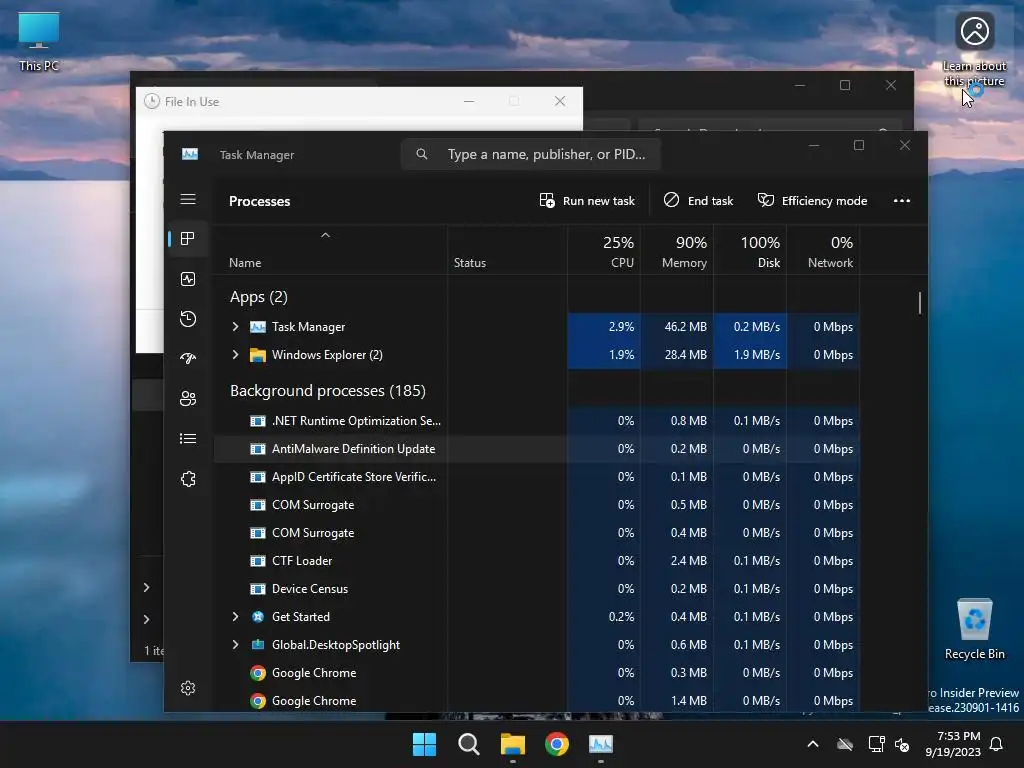The height and width of the screenshot is (768, 1024).
Task: Click the Windows Explorer folder icon in process list
Action: (x=258, y=355)
